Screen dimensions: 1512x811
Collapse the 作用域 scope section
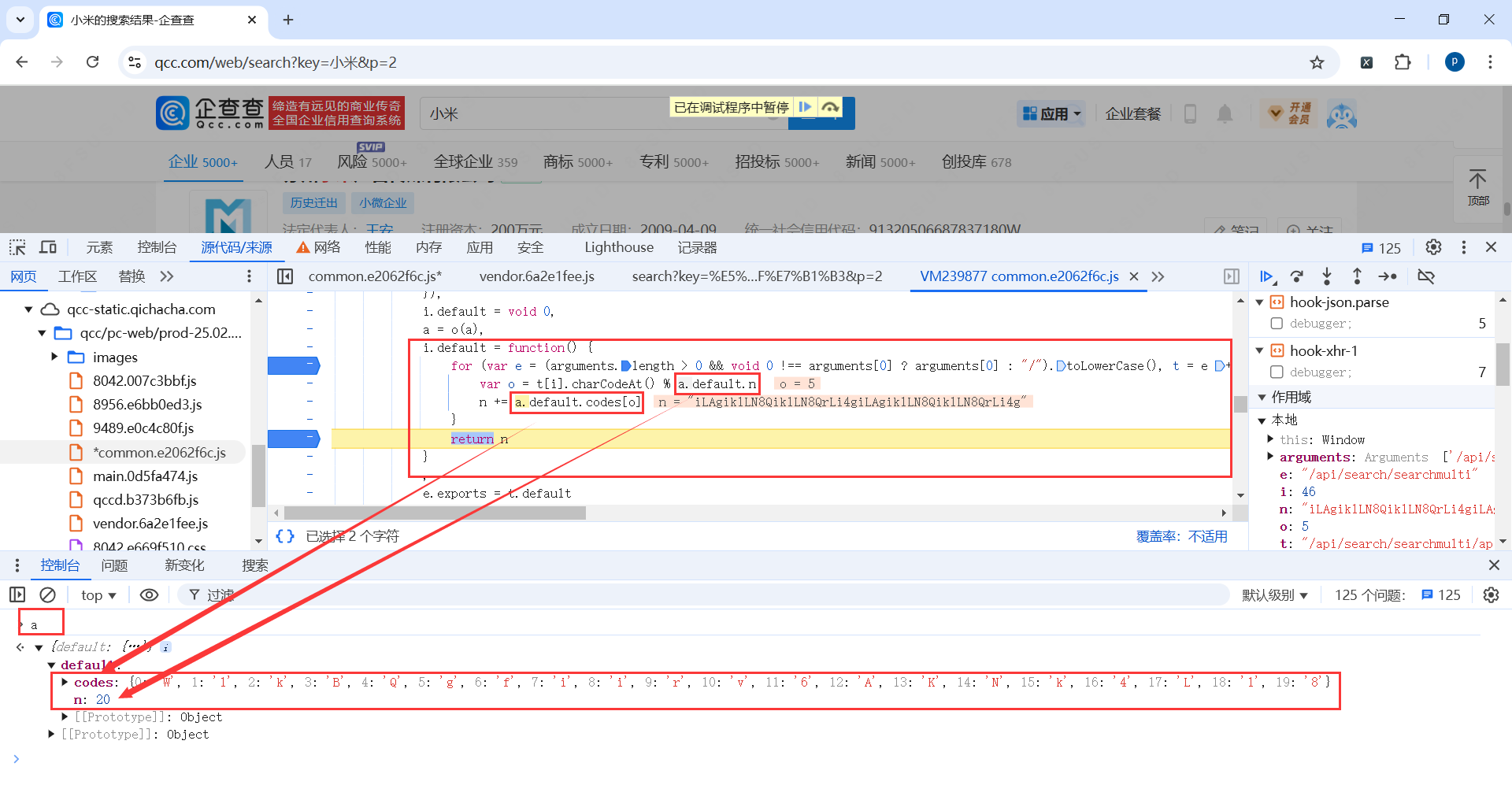(x=1262, y=398)
